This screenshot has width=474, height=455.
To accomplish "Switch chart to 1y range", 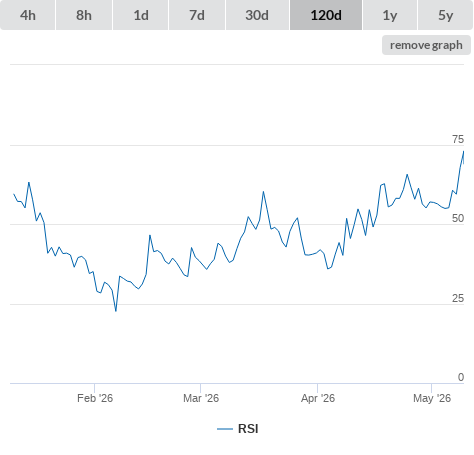I will click(390, 15).
